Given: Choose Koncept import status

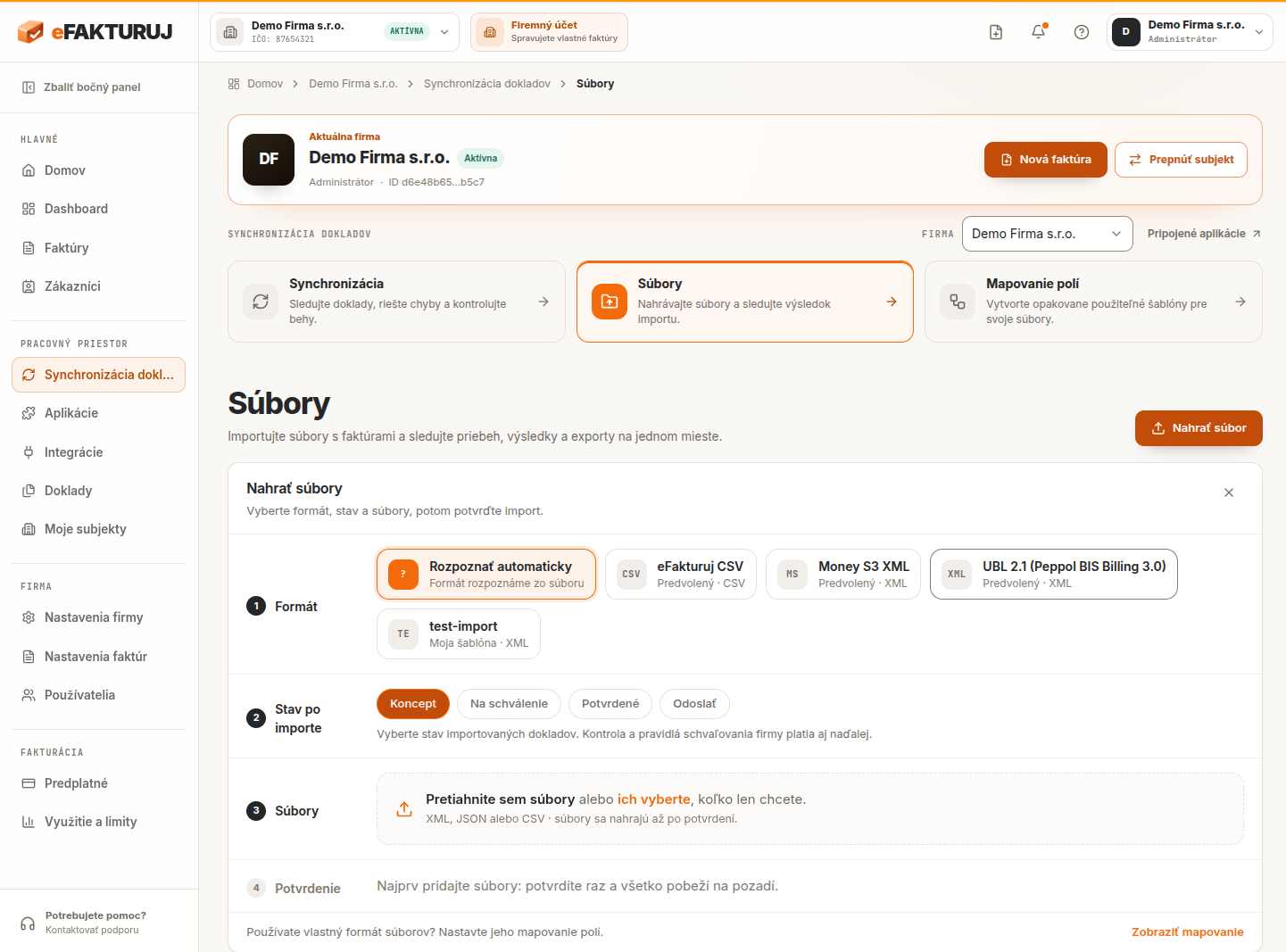Looking at the screenshot, I should 413,704.
